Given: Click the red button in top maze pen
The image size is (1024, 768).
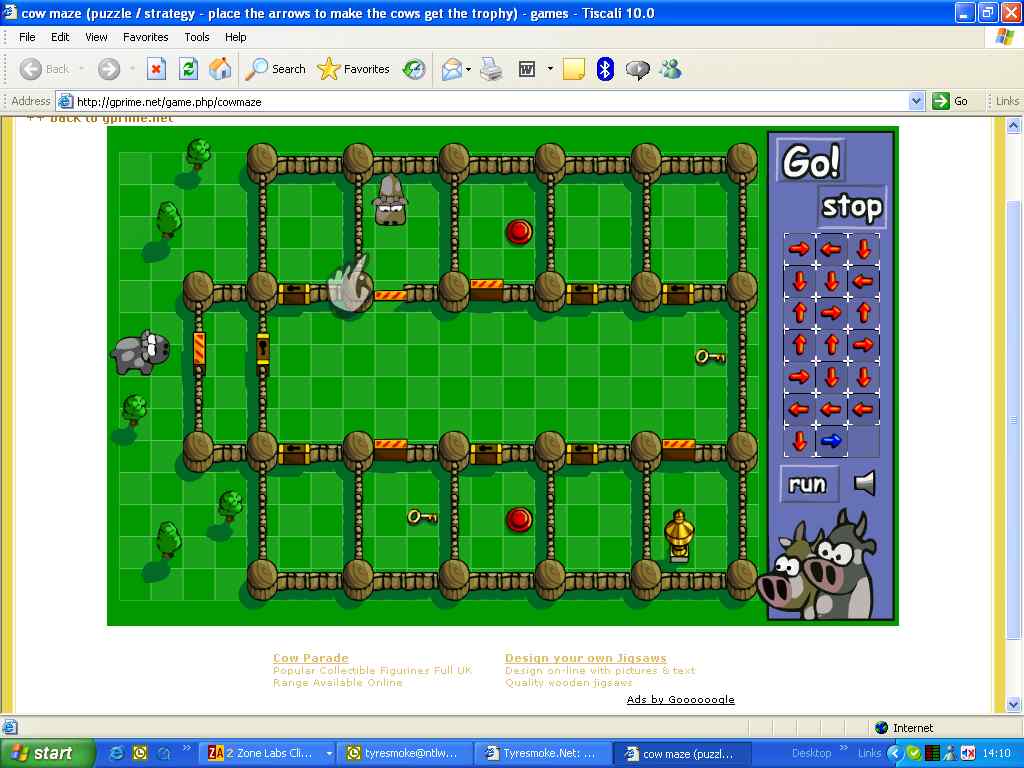Looking at the screenshot, I should 519,231.
